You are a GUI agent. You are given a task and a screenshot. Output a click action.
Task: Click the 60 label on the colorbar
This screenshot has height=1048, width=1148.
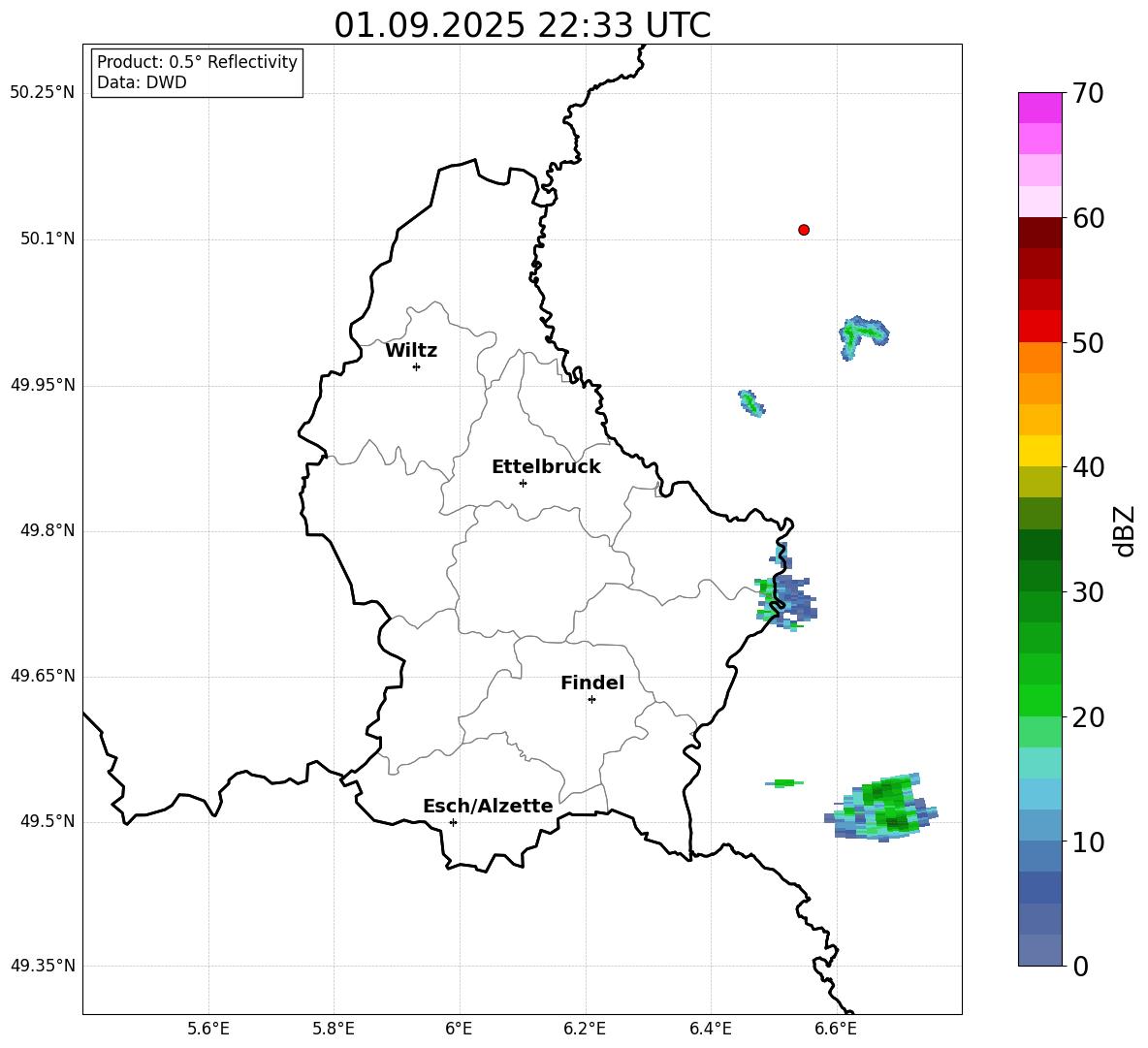pos(1087,218)
